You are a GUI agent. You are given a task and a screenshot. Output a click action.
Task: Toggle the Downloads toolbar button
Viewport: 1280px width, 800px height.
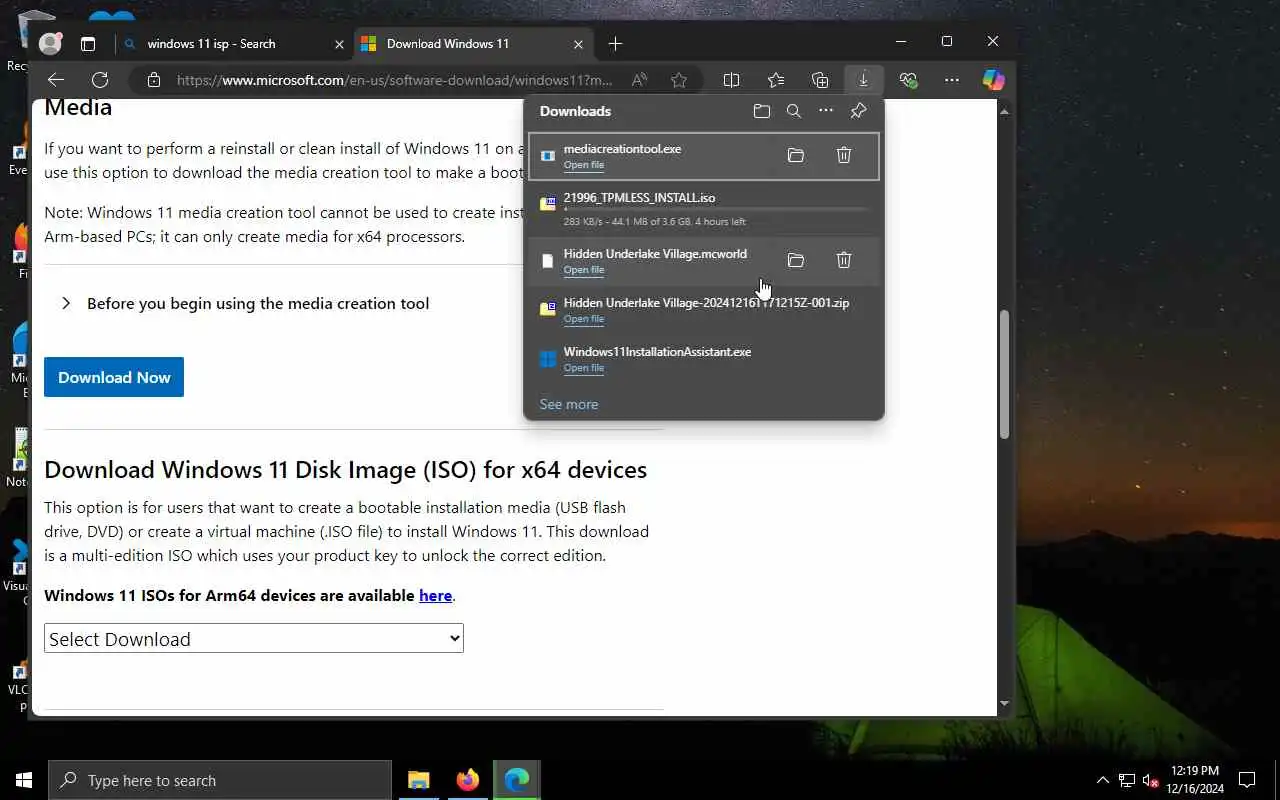863,80
